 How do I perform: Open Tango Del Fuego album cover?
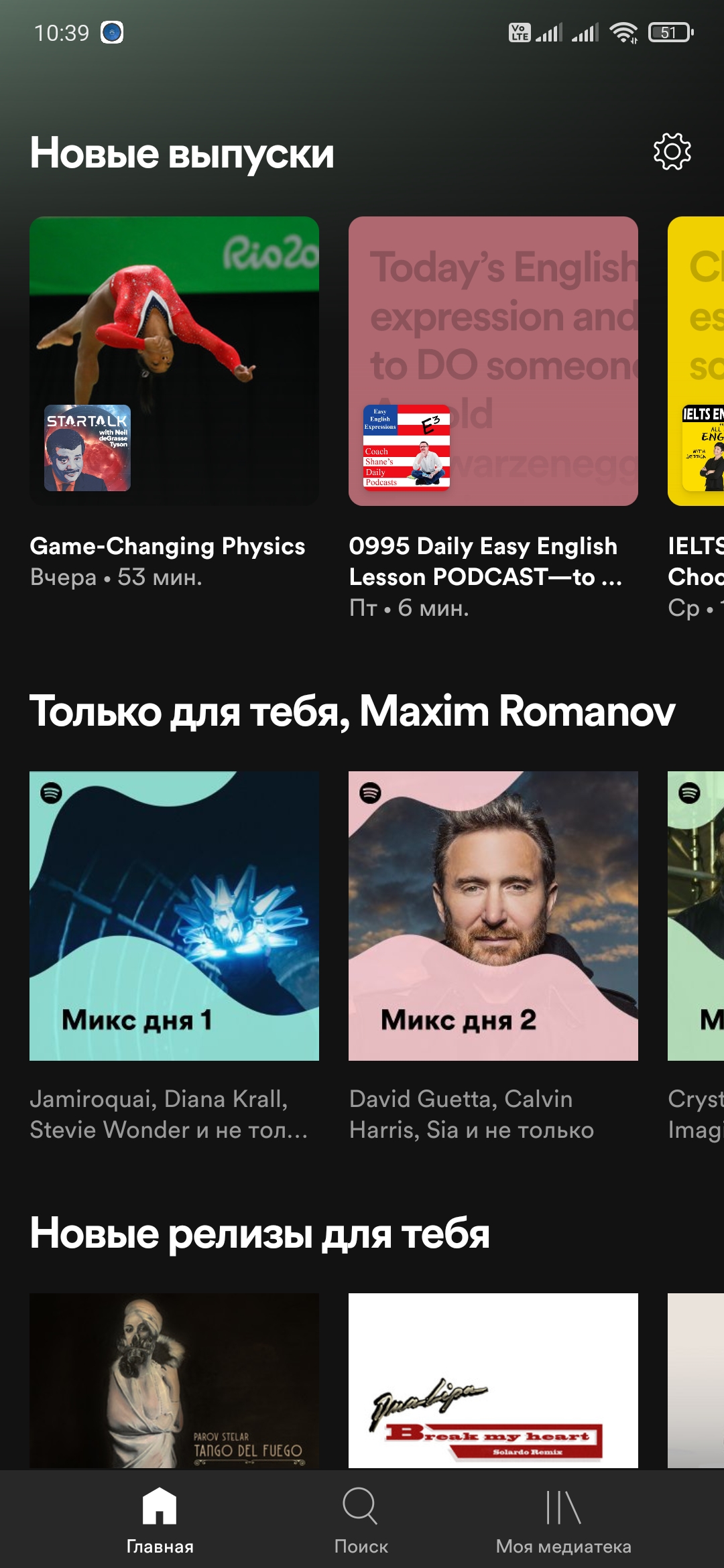[x=174, y=1380]
